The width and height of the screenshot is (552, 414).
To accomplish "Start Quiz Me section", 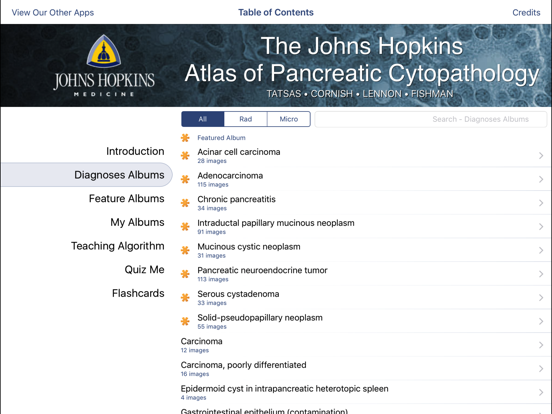I will [x=144, y=270].
